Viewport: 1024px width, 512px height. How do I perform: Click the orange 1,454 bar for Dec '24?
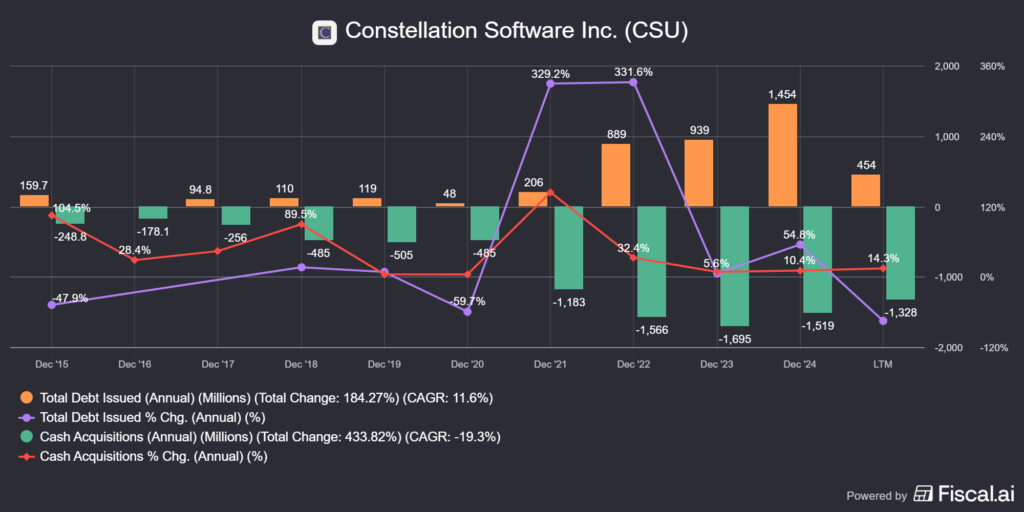click(x=782, y=155)
